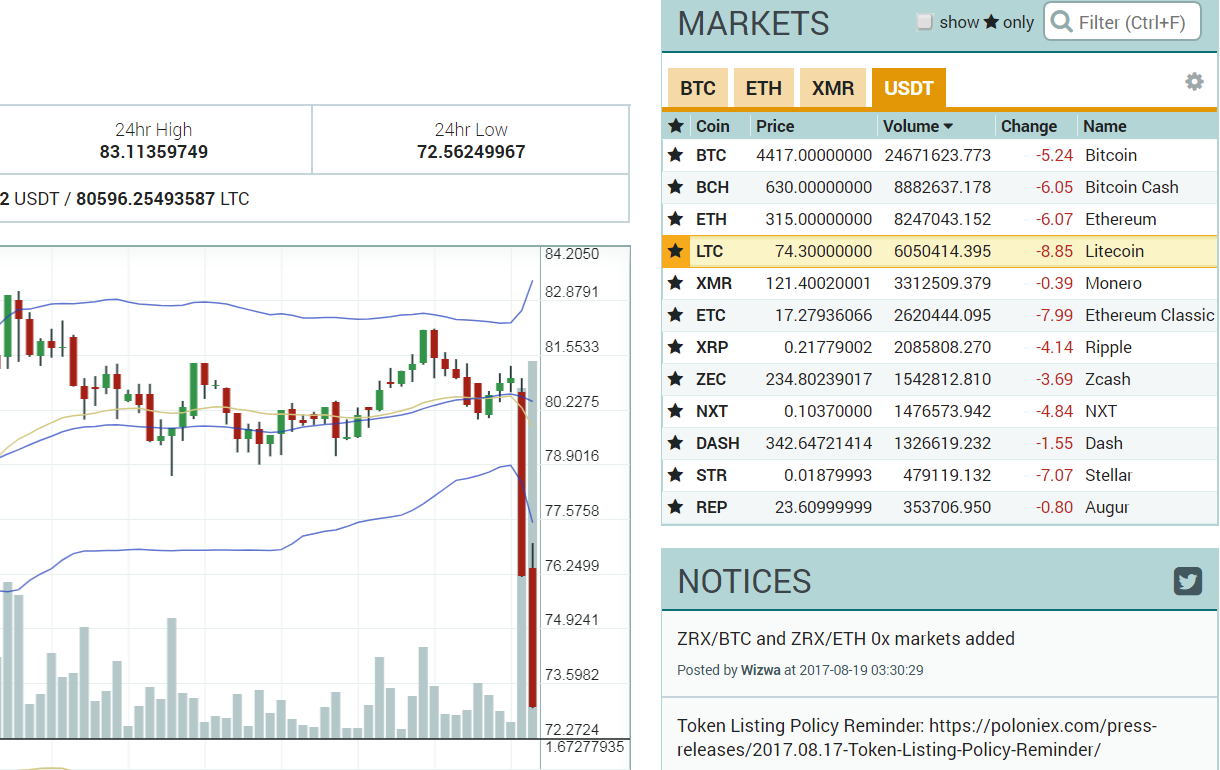Click BTC volume 24671623.773

tap(938, 155)
